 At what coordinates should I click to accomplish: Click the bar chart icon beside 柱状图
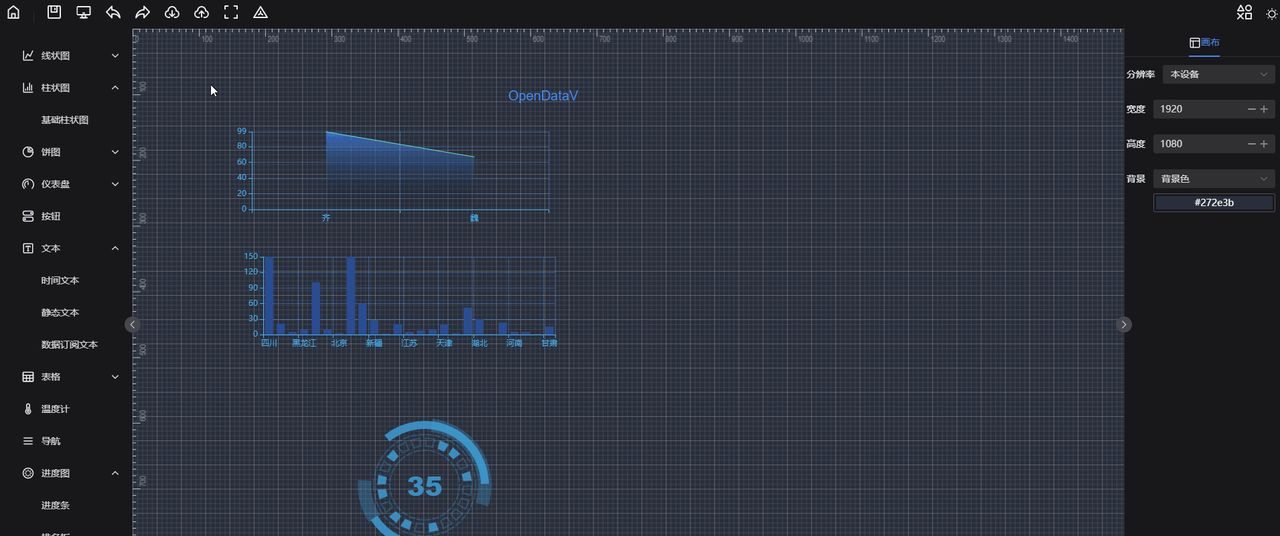point(28,88)
